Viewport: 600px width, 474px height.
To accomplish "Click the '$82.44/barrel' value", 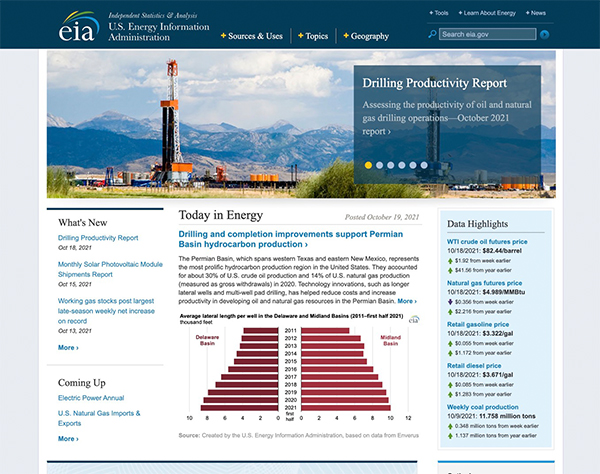I will point(502,251).
